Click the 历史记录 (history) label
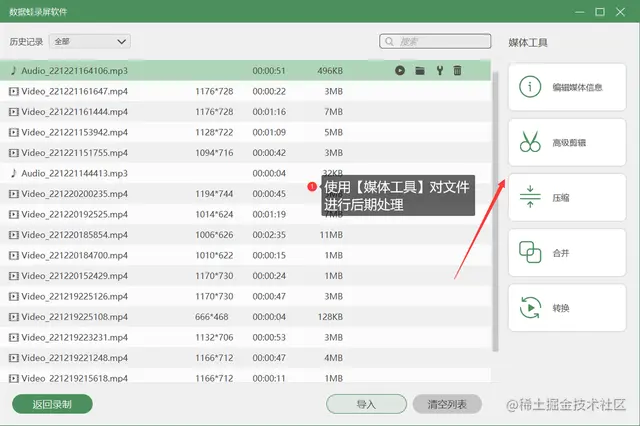This screenshot has height=426, width=640. tap(26, 42)
